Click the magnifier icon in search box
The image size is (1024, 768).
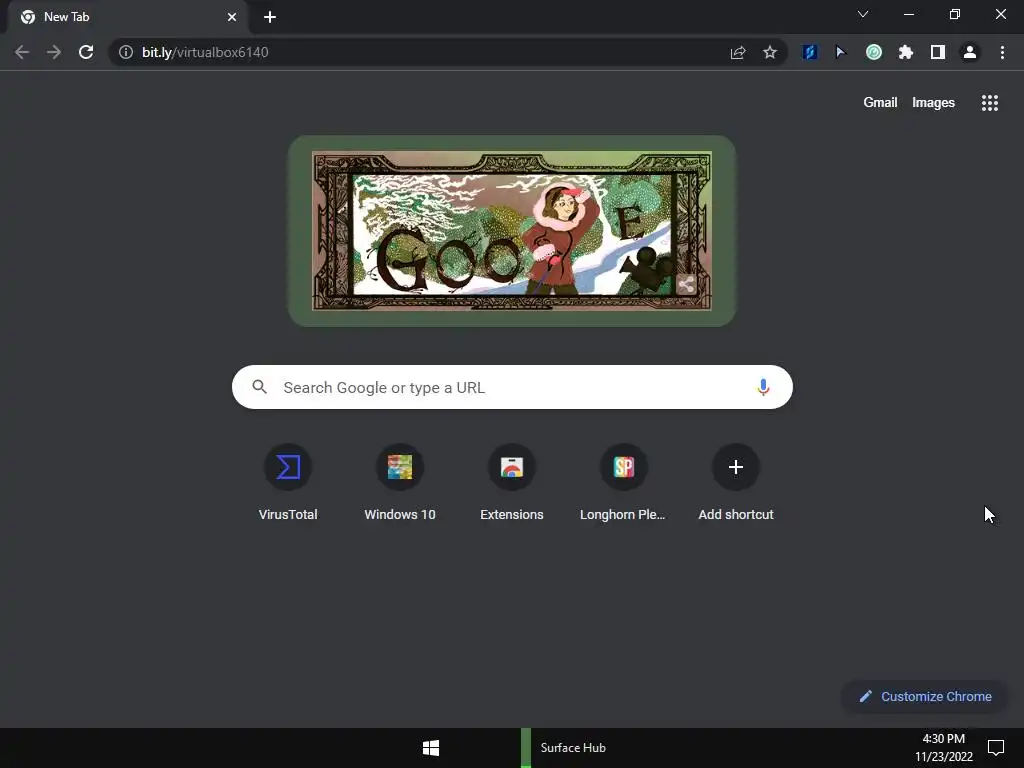tap(260, 387)
